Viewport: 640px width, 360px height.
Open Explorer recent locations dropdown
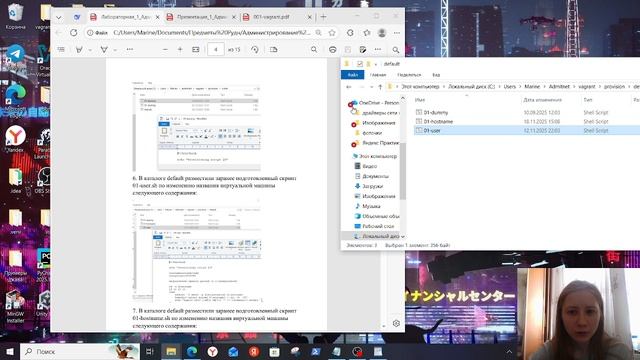(x=371, y=87)
